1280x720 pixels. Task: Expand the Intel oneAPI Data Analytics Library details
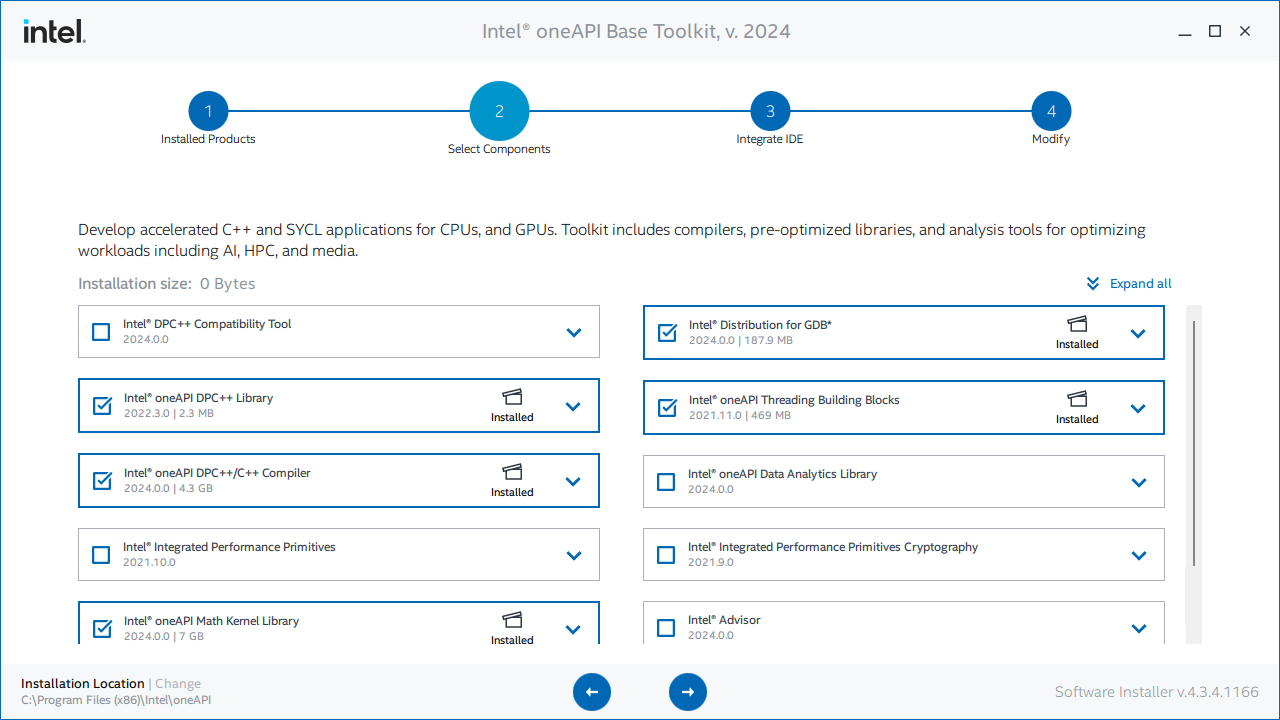pyautogui.click(x=1138, y=481)
